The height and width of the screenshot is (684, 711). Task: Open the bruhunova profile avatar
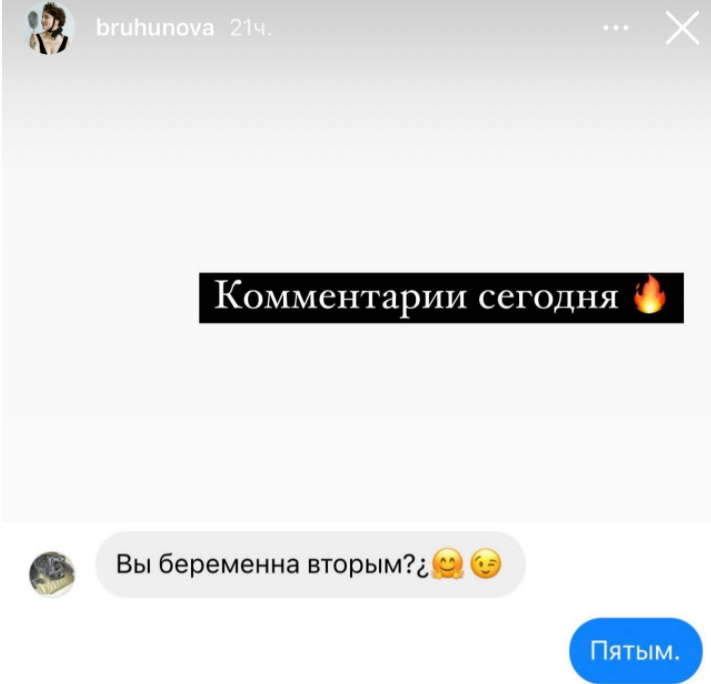(49, 28)
